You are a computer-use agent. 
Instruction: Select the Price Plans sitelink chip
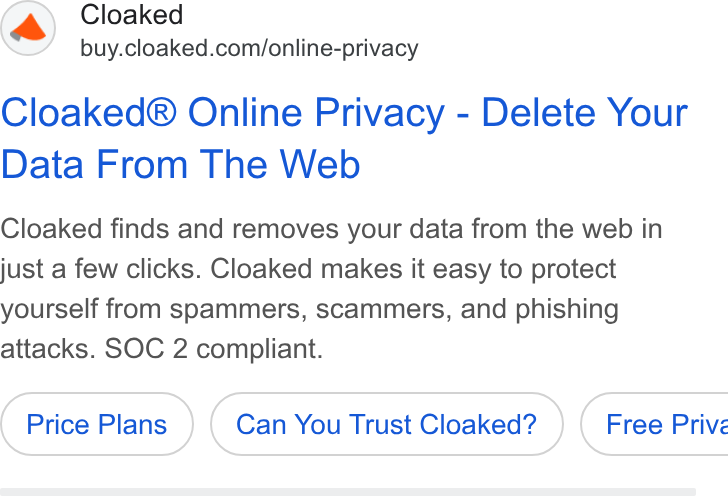(x=97, y=424)
